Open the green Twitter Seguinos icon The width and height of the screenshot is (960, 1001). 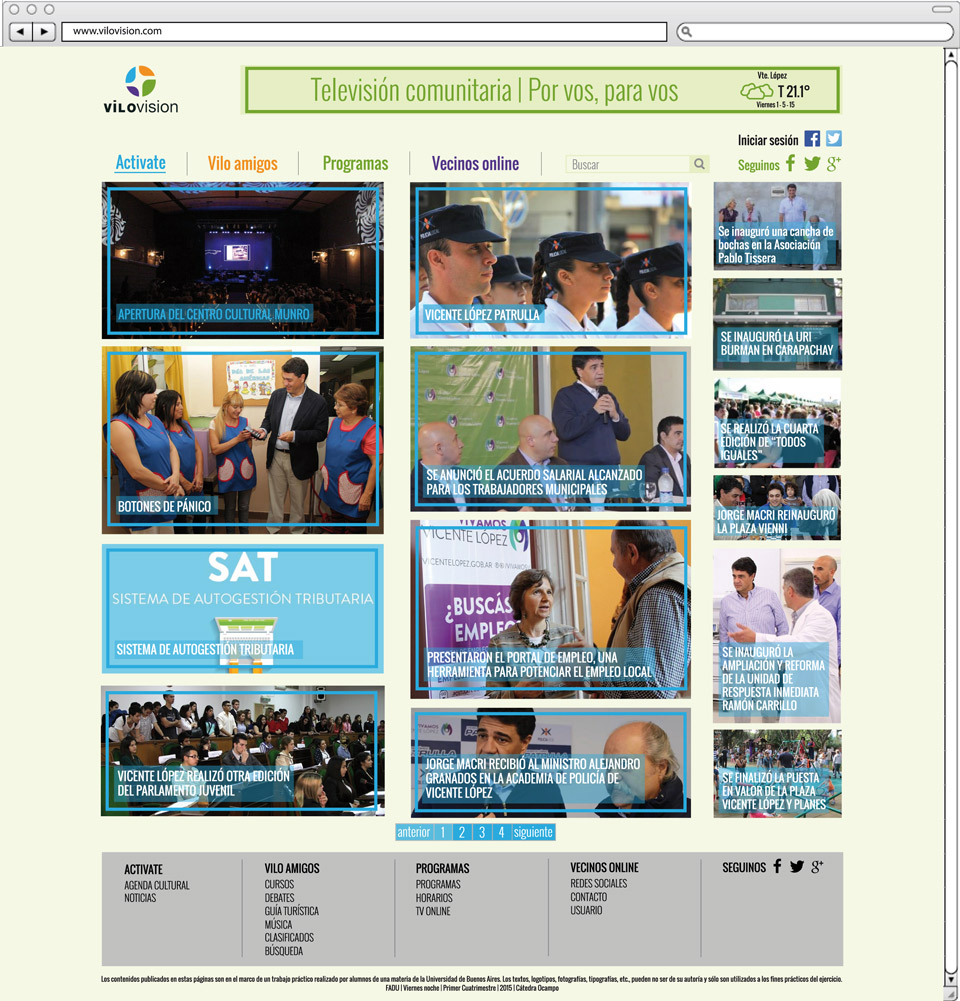[812, 164]
